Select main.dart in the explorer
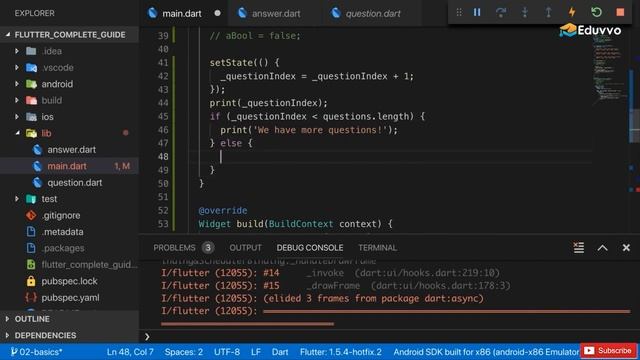This screenshot has height=360, width=640. pos(69,166)
